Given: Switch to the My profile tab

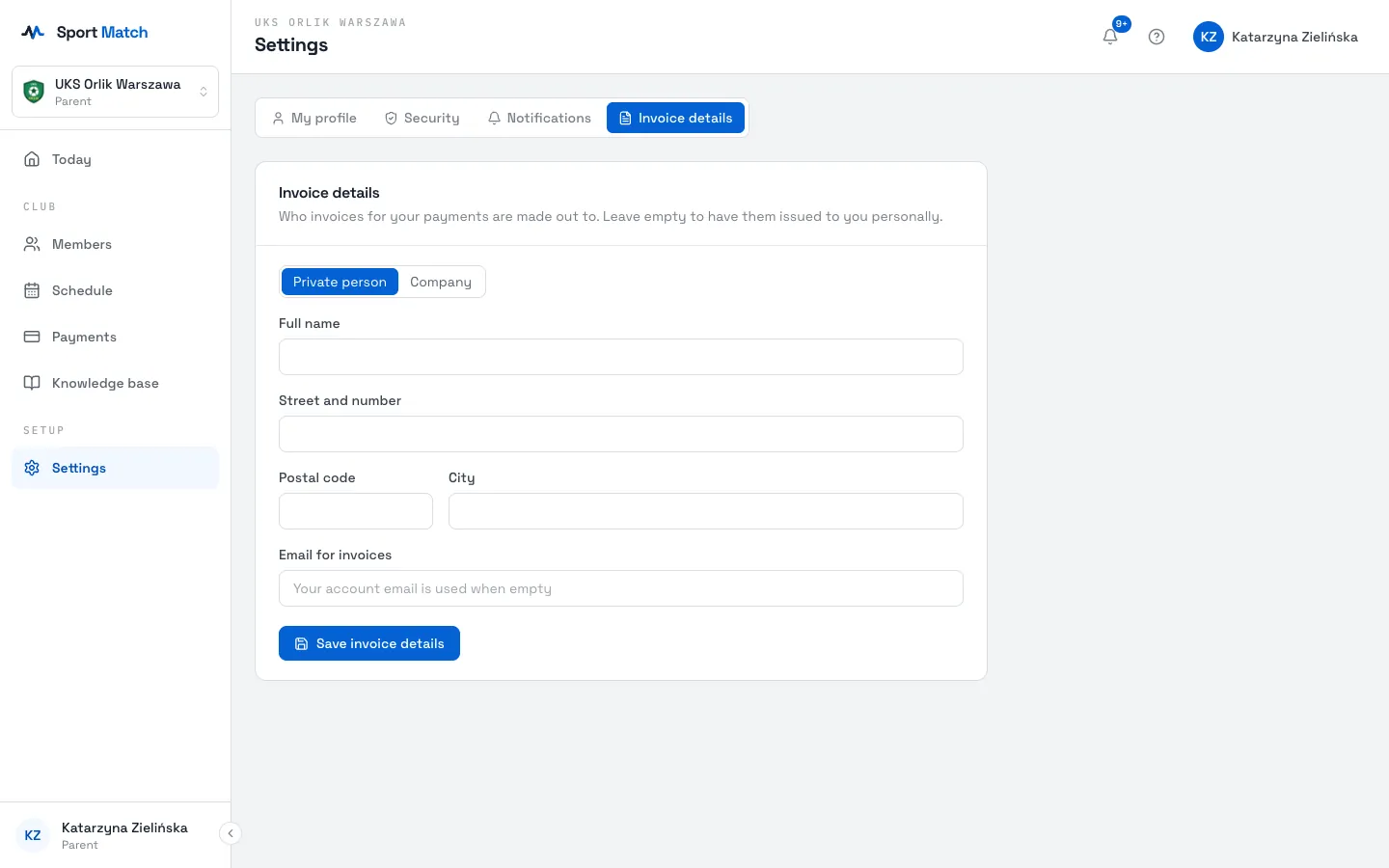Looking at the screenshot, I should tap(314, 118).
